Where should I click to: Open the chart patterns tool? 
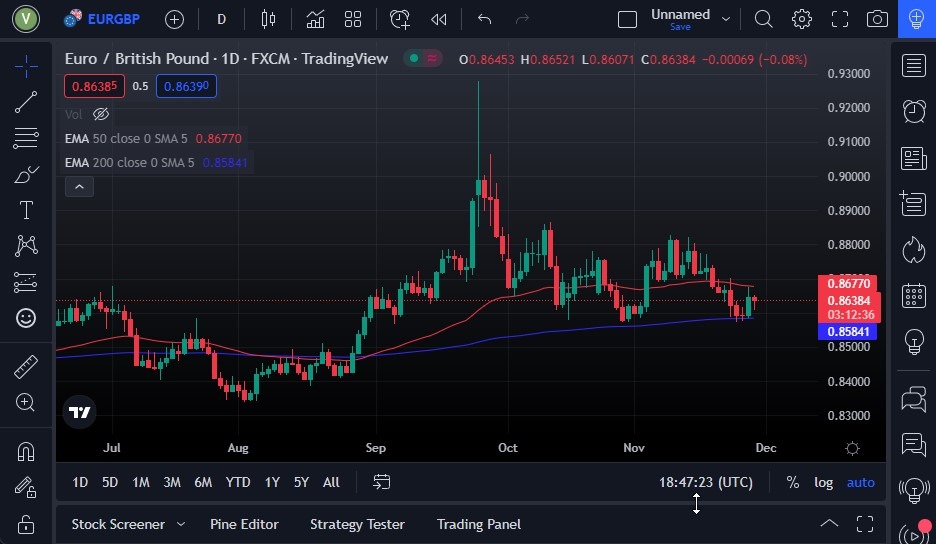[x=26, y=246]
